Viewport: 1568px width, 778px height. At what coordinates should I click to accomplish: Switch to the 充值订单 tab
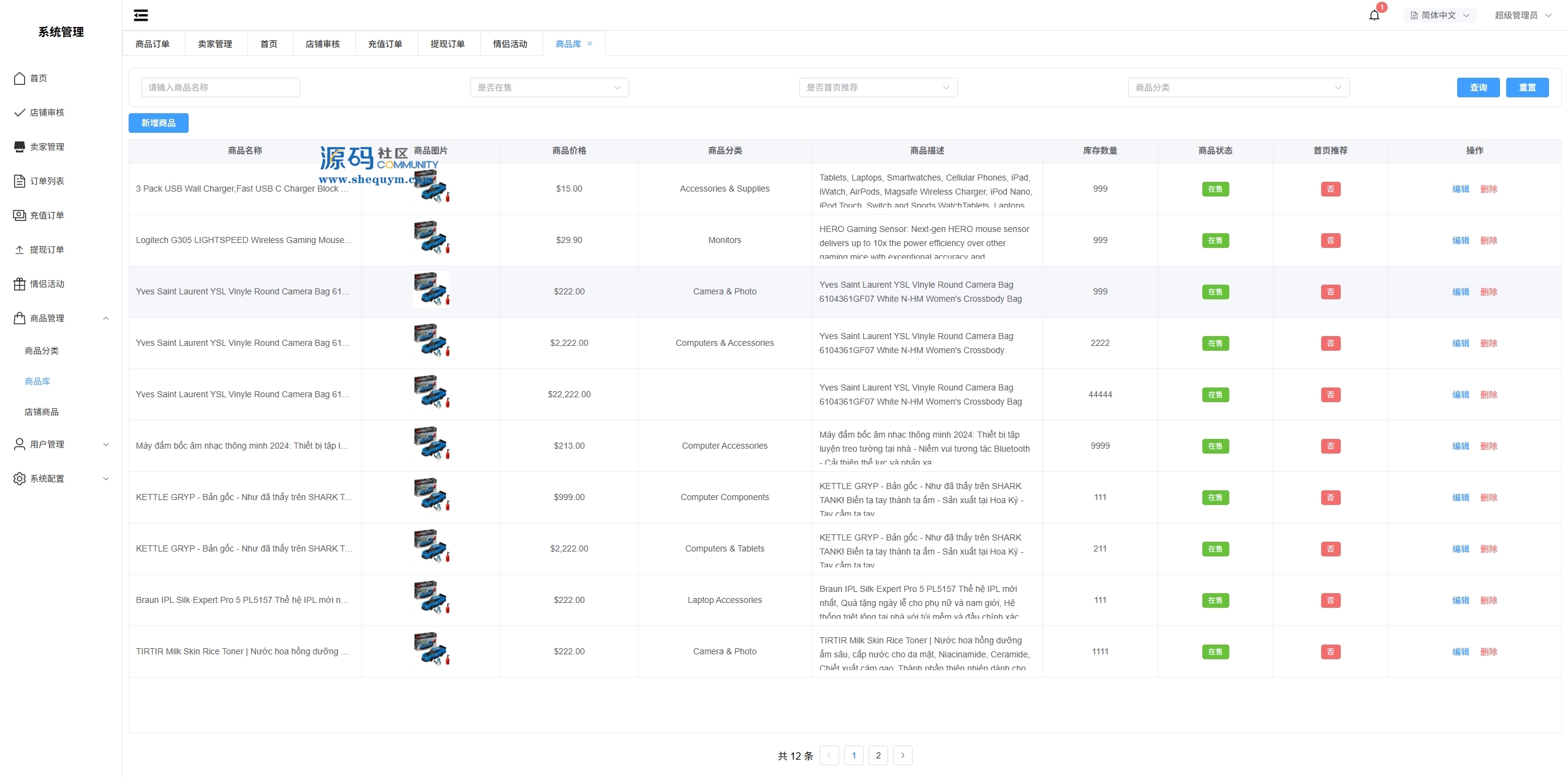tap(385, 44)
